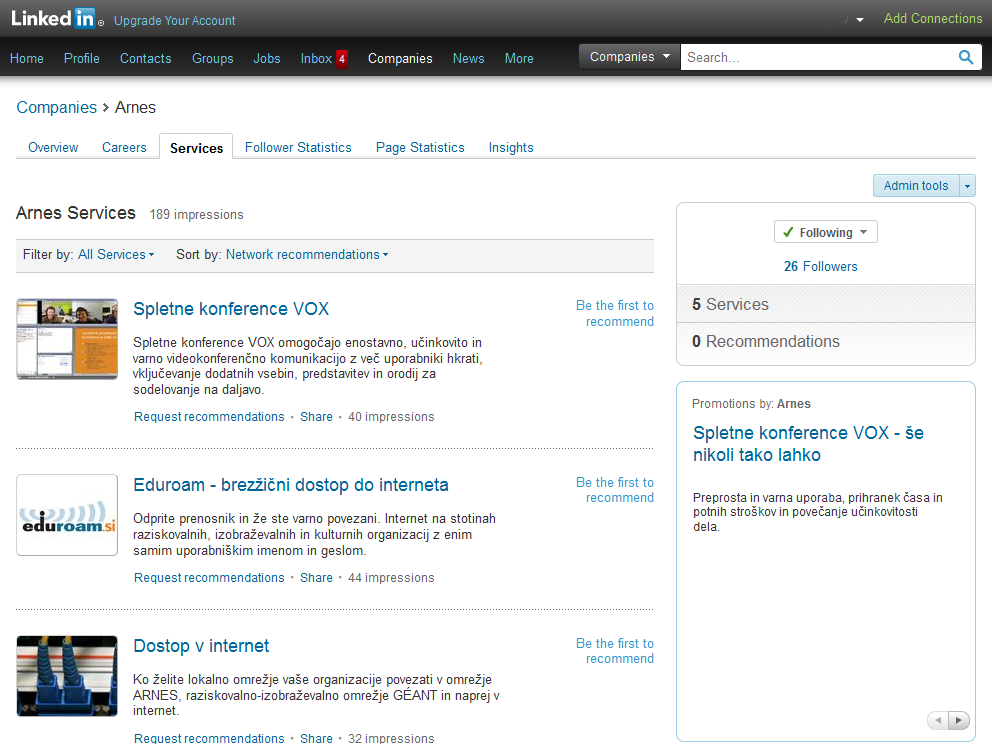The image size is (992, 744).
Task: Switch to the Follower Statistics tab
Action: click(298, 147)
